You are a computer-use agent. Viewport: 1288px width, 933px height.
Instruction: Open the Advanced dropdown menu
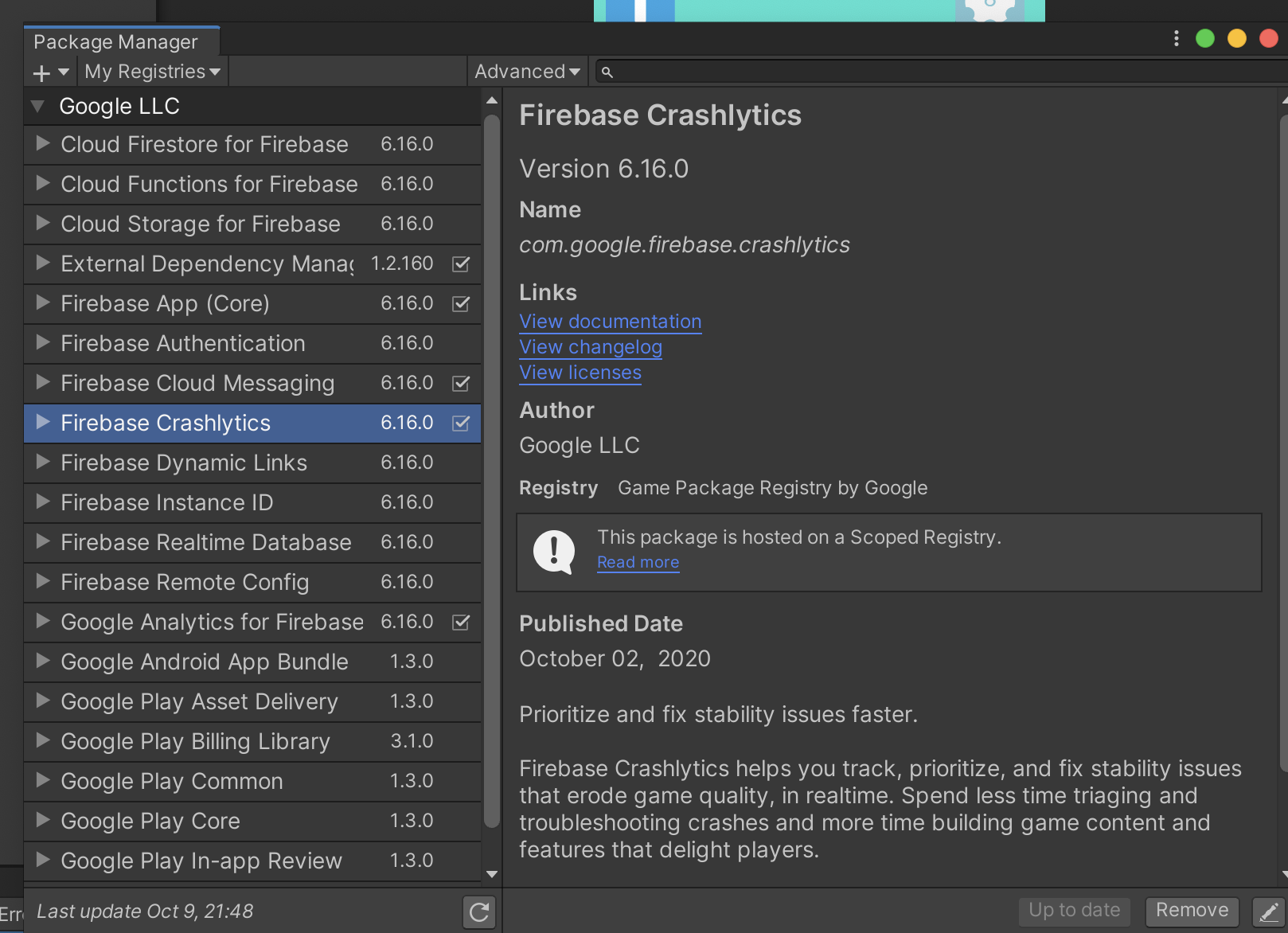click(527, 72)
